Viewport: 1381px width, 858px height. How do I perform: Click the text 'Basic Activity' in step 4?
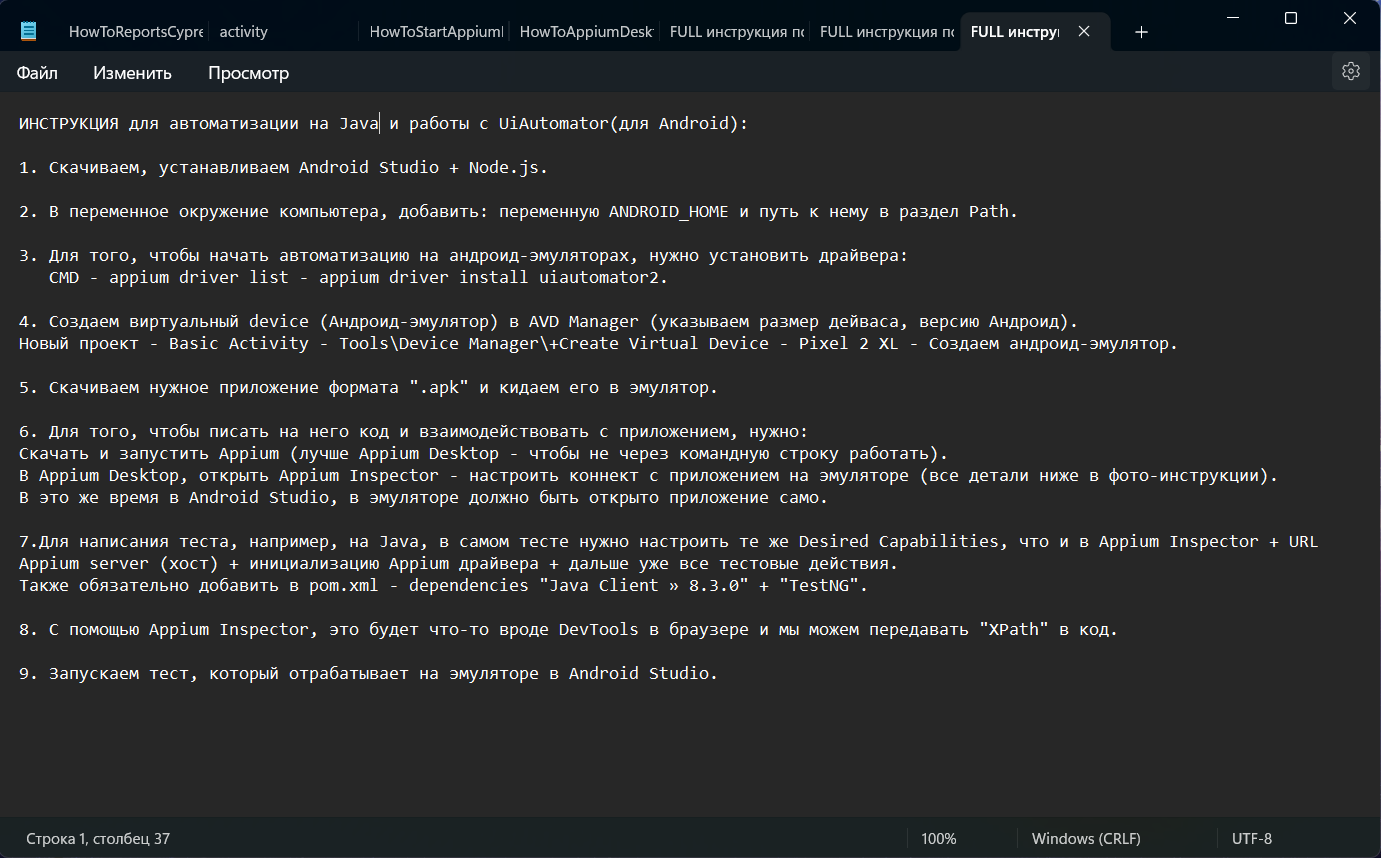coord(239,344)
